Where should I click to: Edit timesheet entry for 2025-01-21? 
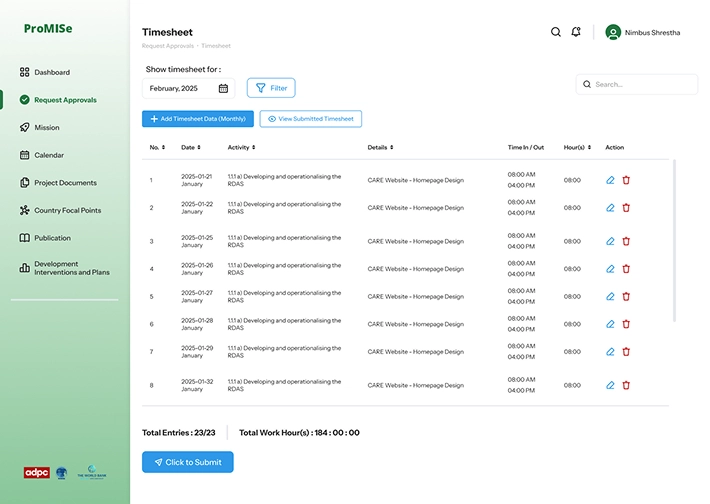pos(610,180)
